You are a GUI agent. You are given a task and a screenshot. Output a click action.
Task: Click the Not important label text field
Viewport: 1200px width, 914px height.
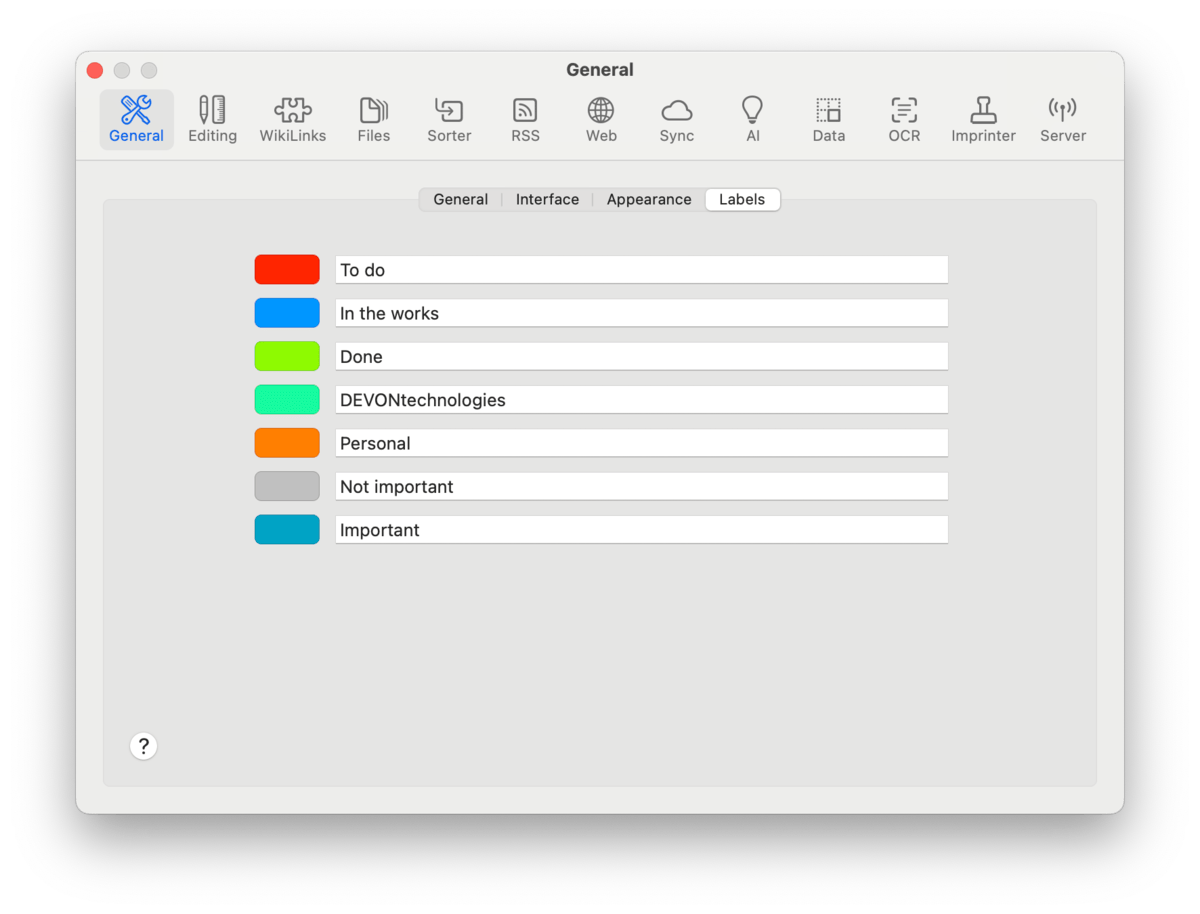[640, 487]
